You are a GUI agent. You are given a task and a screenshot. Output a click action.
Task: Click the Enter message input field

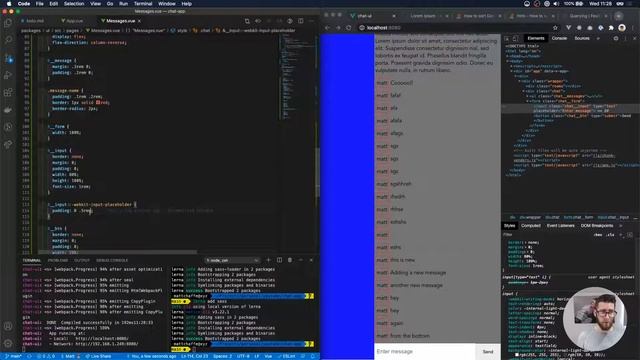(424, 351)
